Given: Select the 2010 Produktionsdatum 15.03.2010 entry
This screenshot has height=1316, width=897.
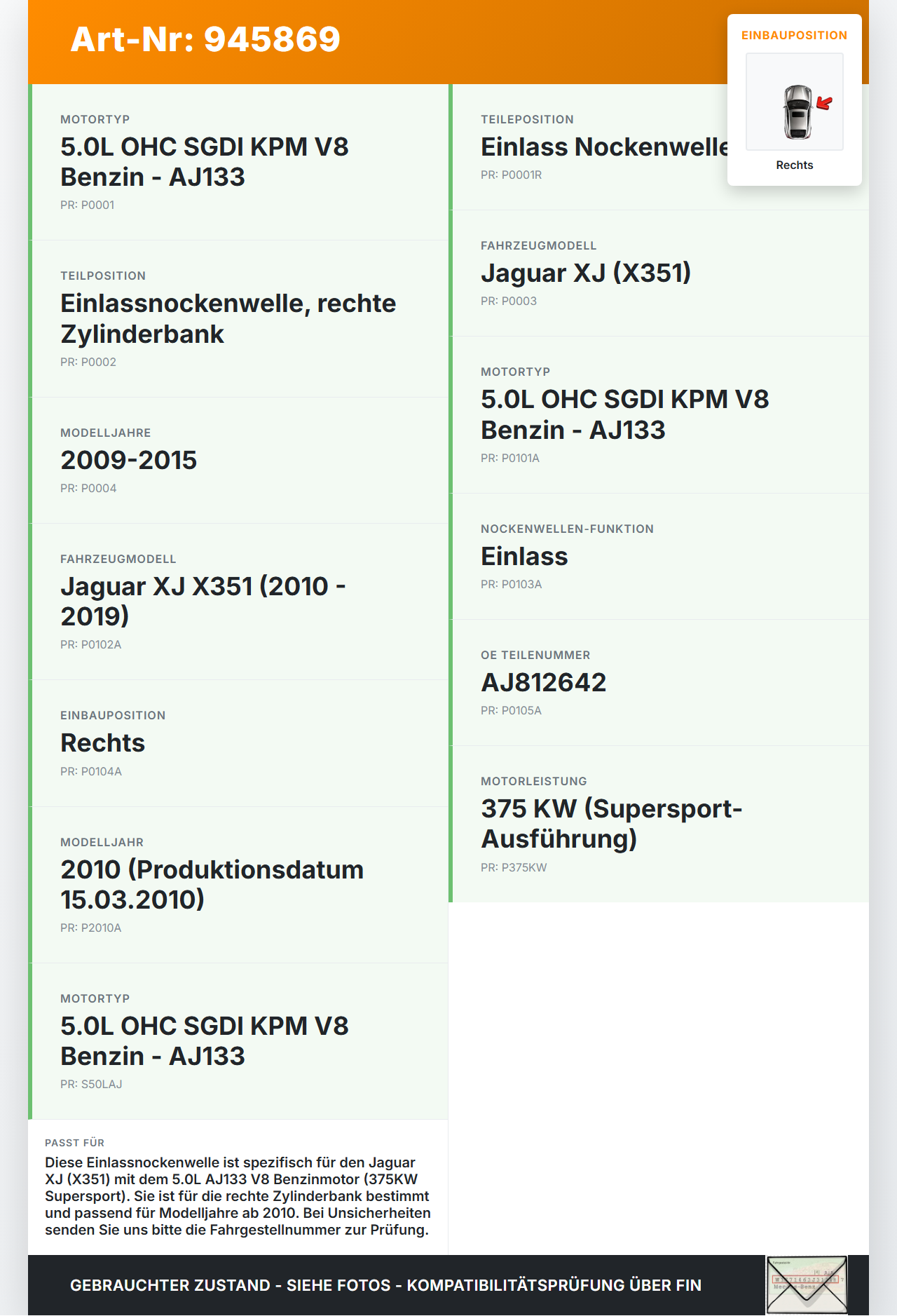Looking at the screenshot, I should pos(240,885).
